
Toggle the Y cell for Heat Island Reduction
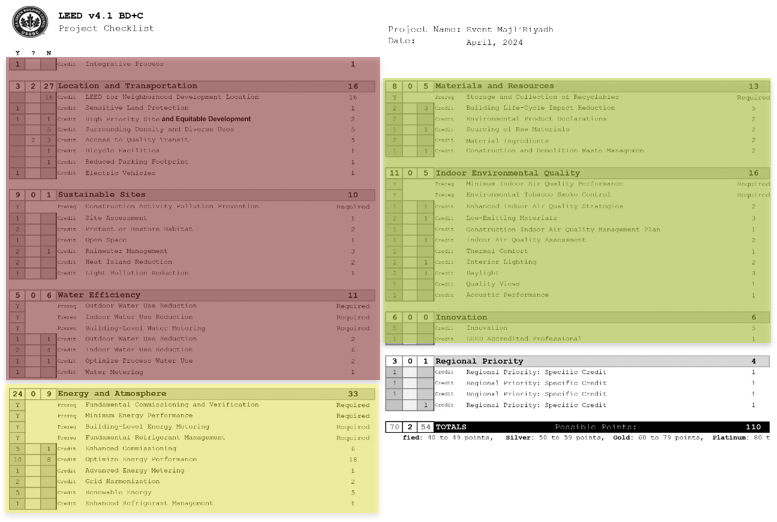tap(18, 261)
